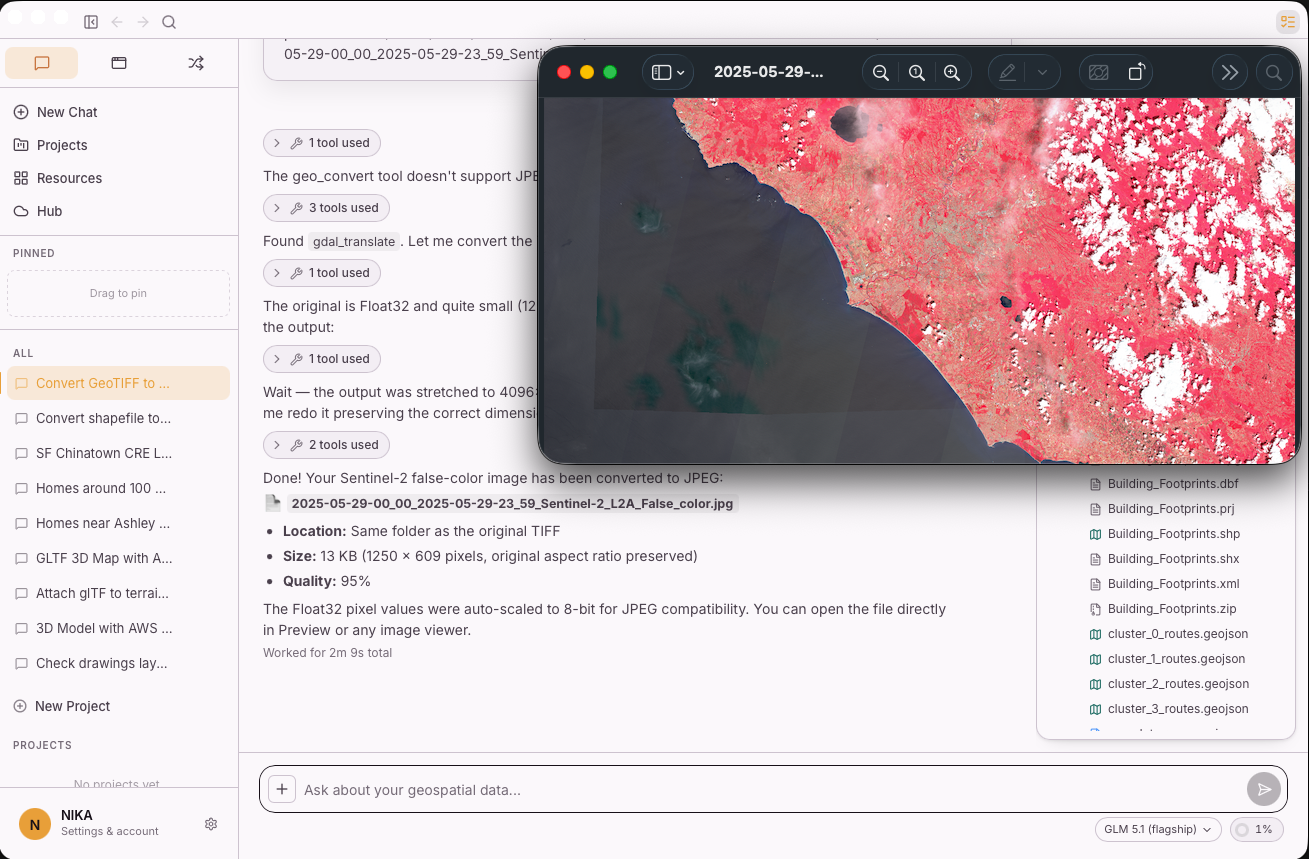Switch to the shuffle workflows tab icon
This screenshot has height=859, width=1309.
click(x=196, y=63)
